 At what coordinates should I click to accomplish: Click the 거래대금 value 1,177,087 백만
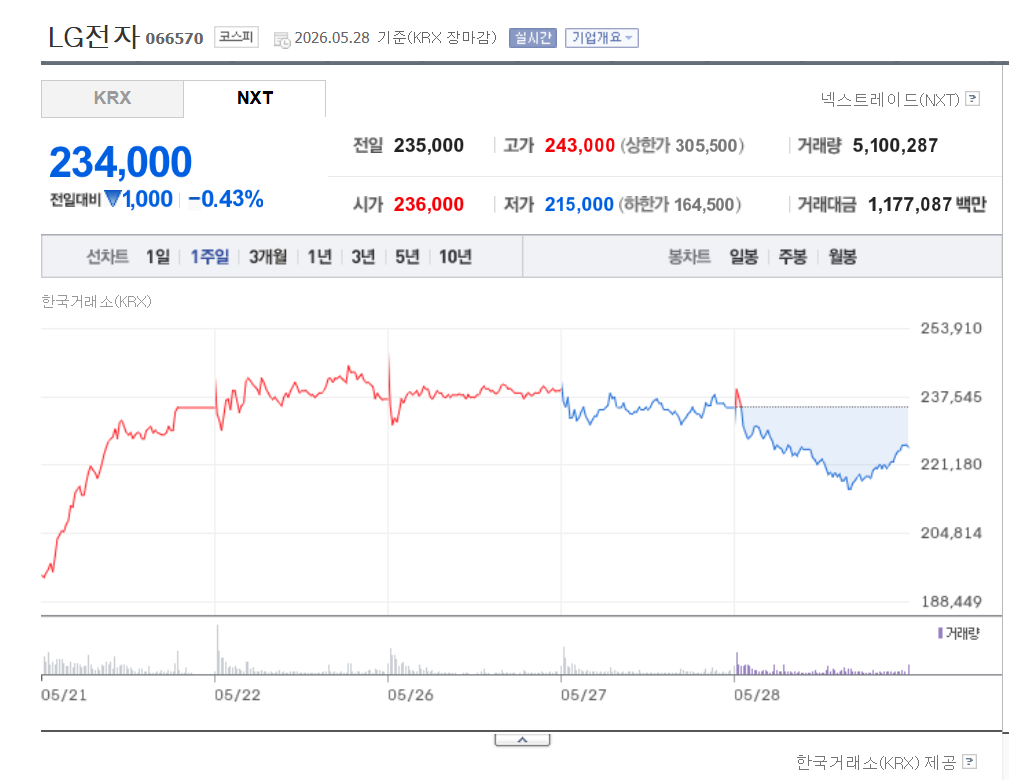927,205
